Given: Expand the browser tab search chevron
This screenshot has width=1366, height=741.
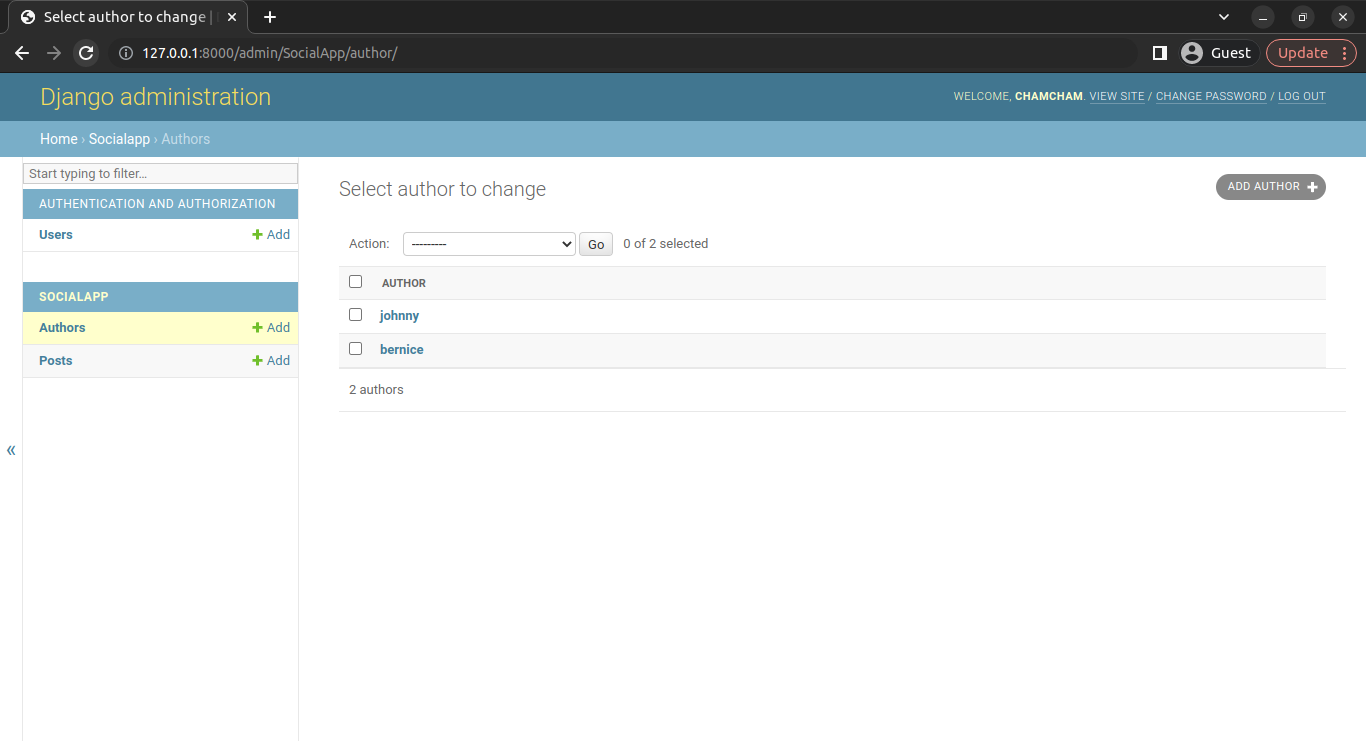Looking at the screenshot, I should [x=1224, y=17].
